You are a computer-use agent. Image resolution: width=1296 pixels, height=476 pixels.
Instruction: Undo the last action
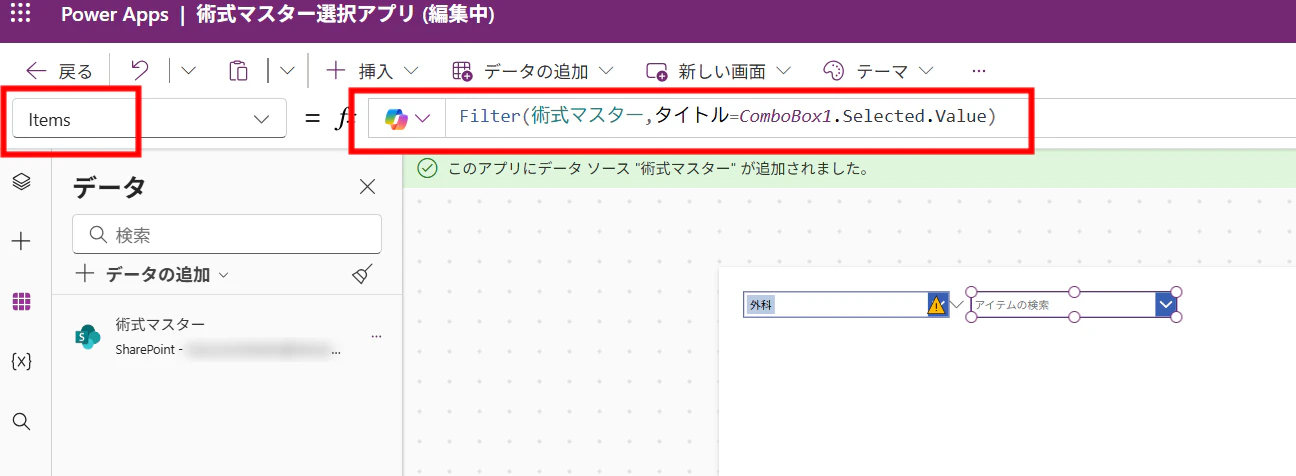pyautogui.click(x=140, y=70)
